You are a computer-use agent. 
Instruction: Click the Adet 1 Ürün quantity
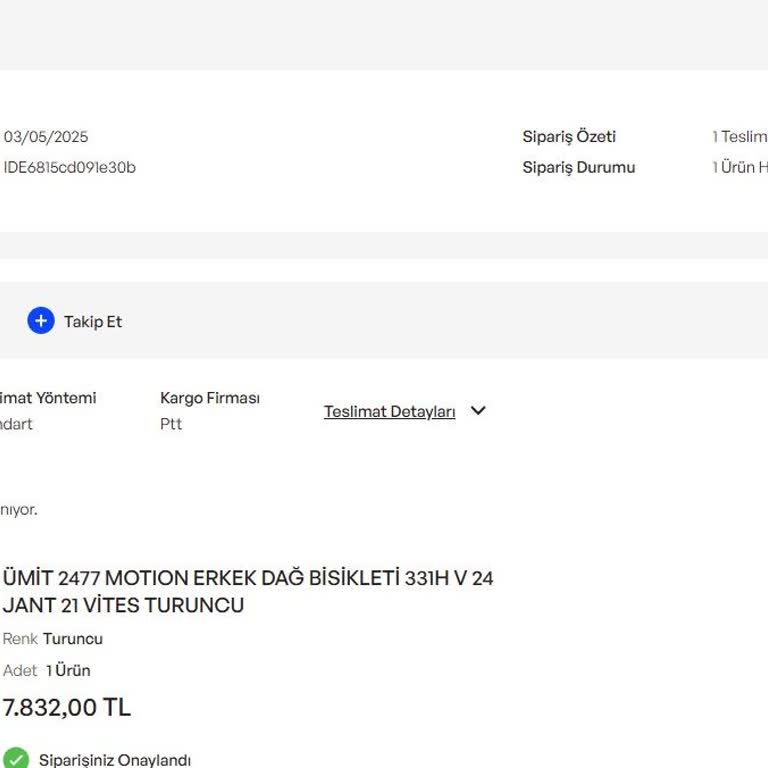pos(47,670)
